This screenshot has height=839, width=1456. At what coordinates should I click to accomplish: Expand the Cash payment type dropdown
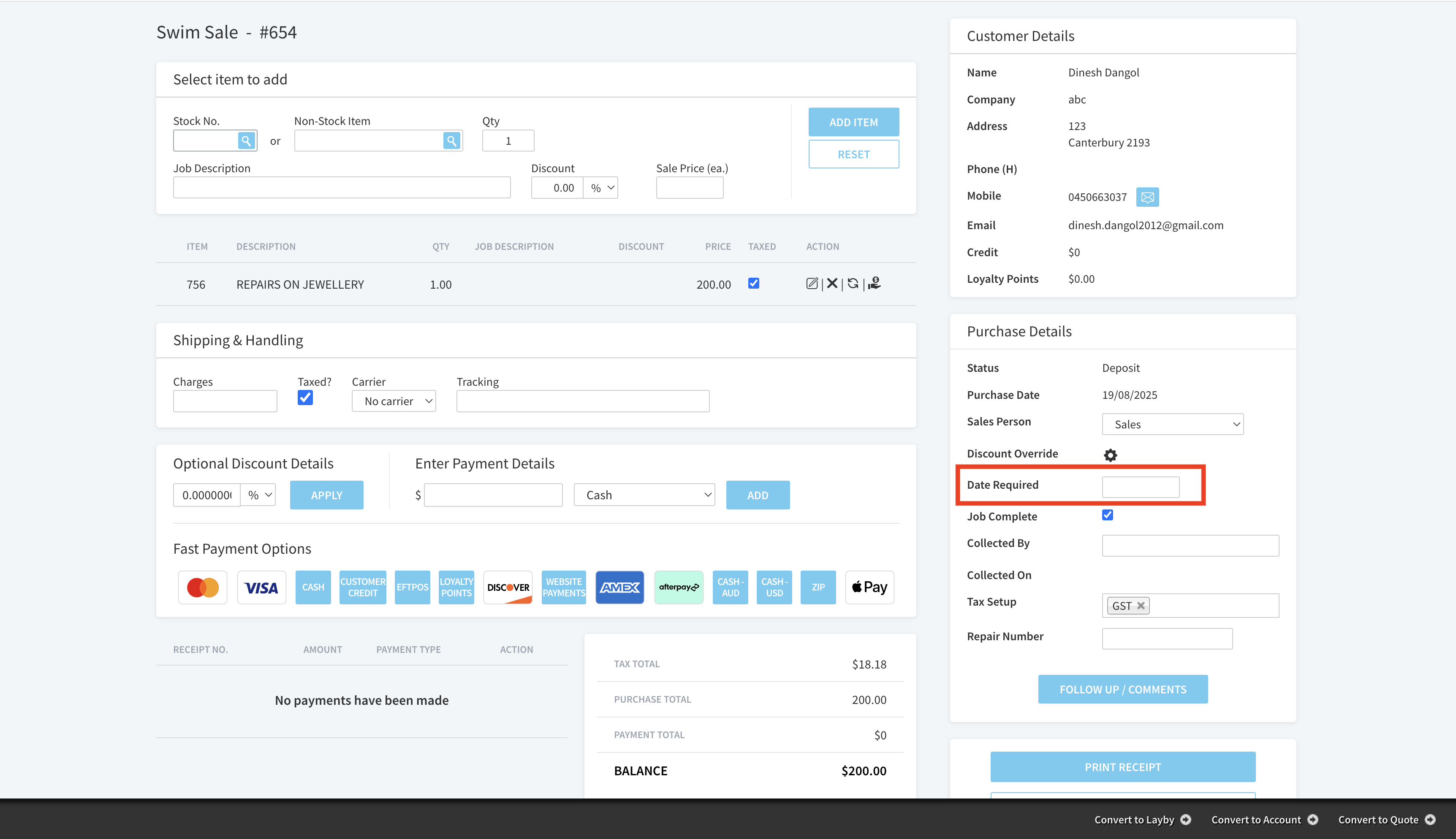coord(644,495)
